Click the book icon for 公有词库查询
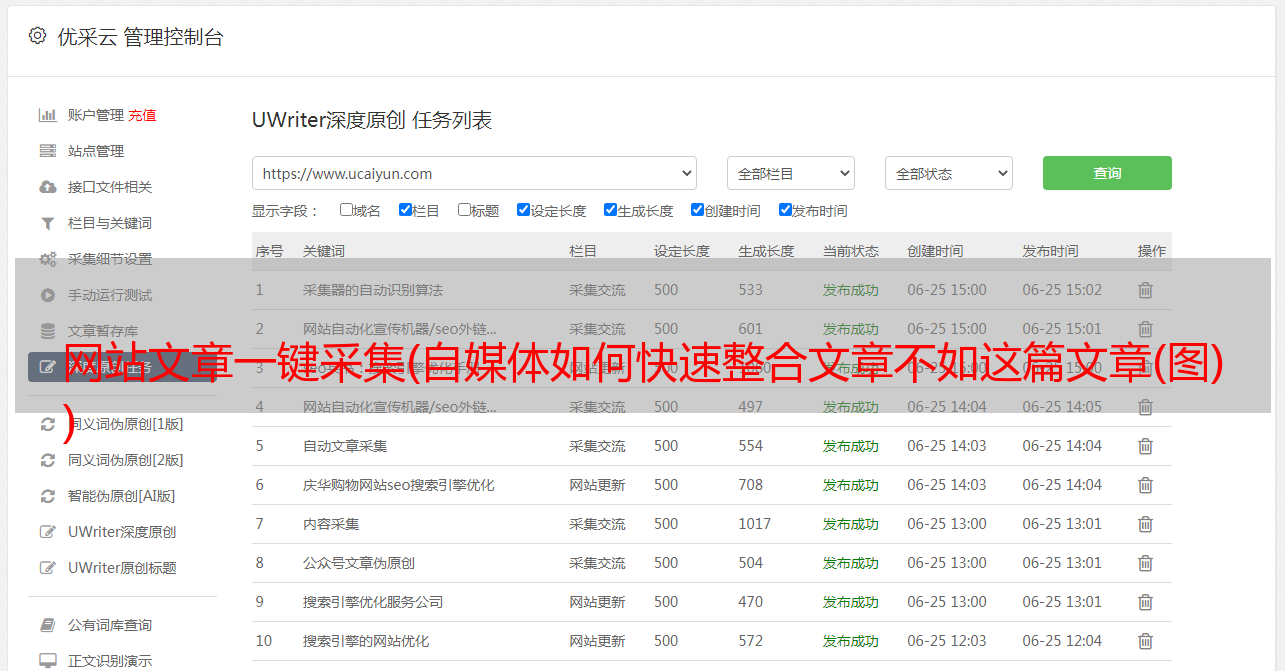The height and width of the screenshot is (671, 1285). pos(47,625)
